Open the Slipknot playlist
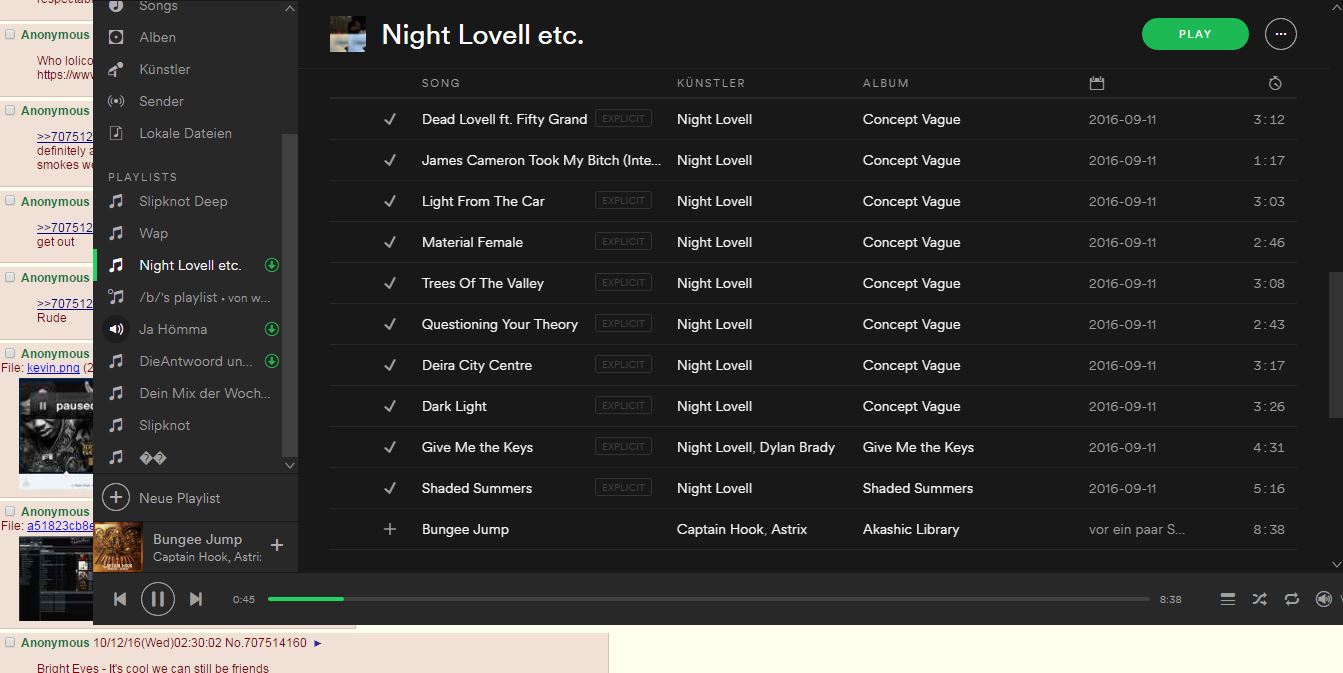1343x673 pixels. point(164,425)
